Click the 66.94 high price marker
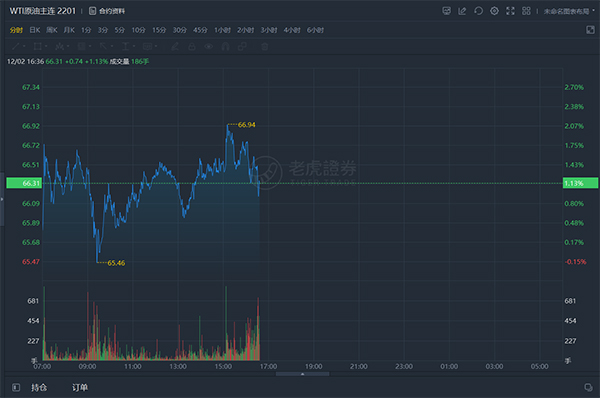The image size is (600, 398). [246, 125]
